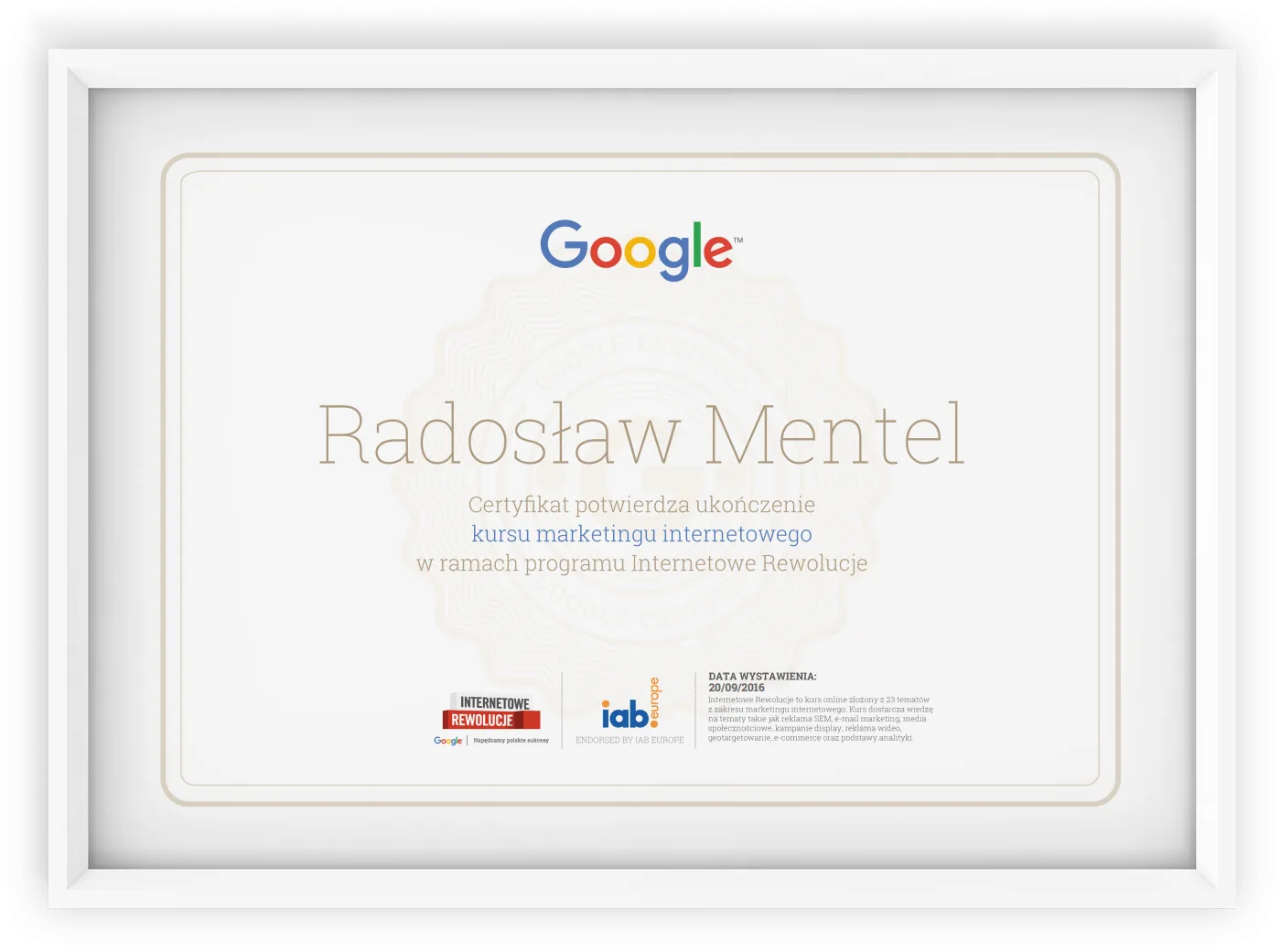This screenshot has width=1280, height=952.
Task: Click the Google logo at top
Action: [x=640, y=250]
